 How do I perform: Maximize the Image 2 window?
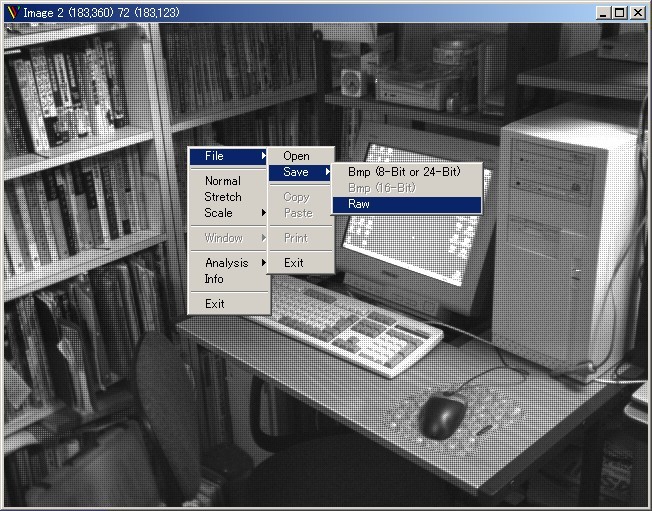[x=619, y=13]
